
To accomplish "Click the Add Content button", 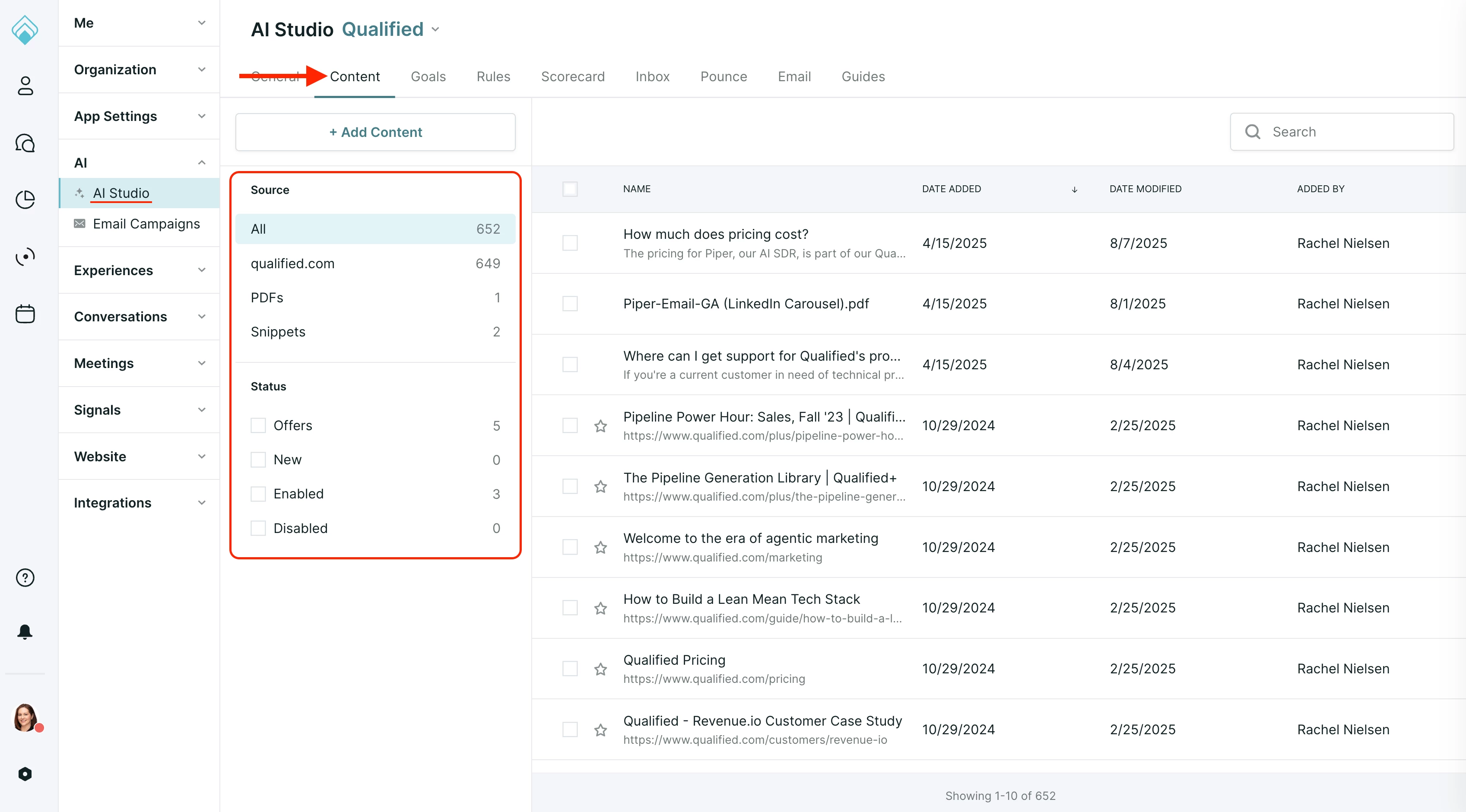I will tap(376, 132).
